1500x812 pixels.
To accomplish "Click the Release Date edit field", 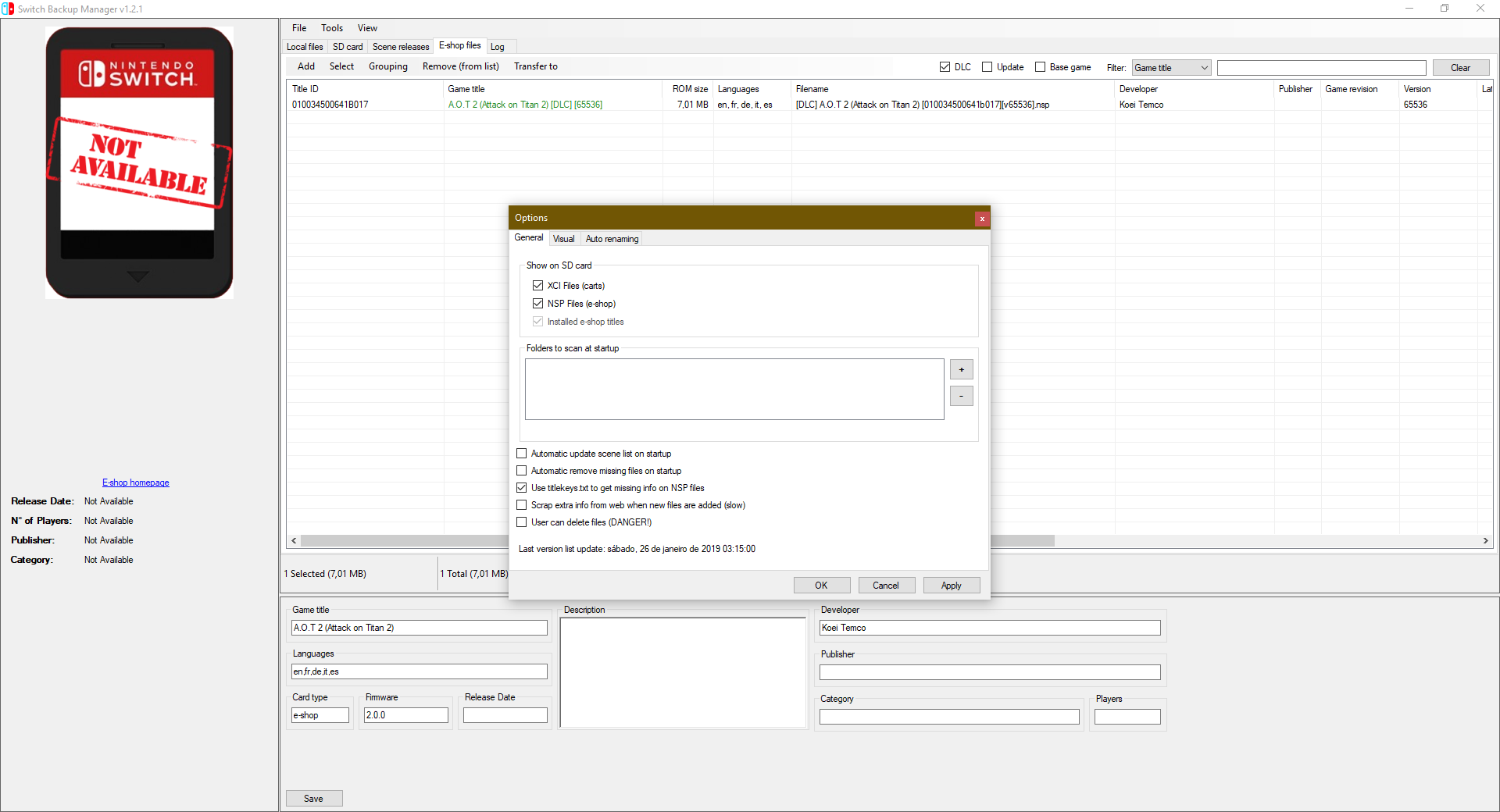I will tap(505, 715).
